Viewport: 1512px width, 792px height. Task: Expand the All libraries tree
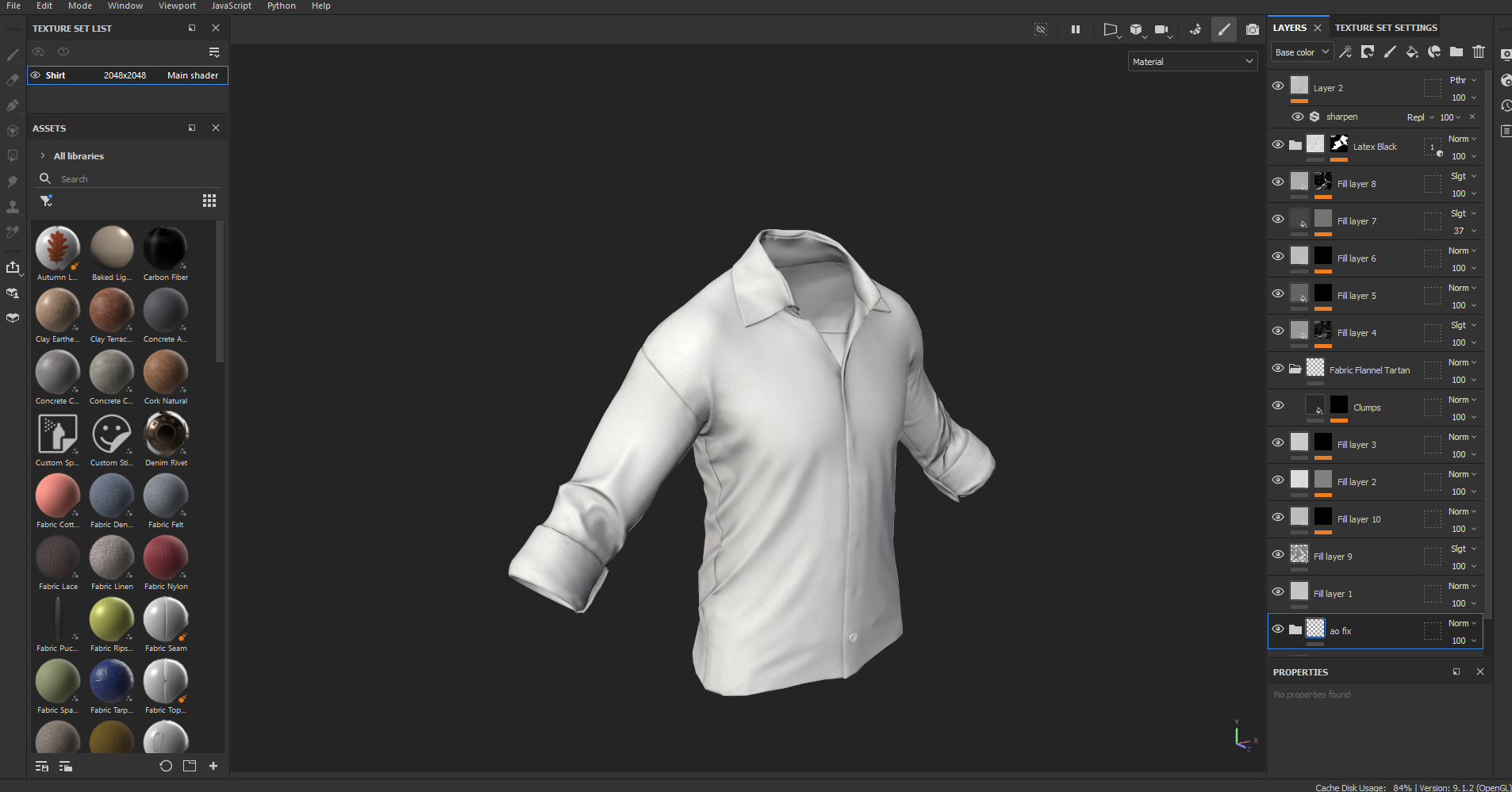pyautogui.click(x=43, y=156)
